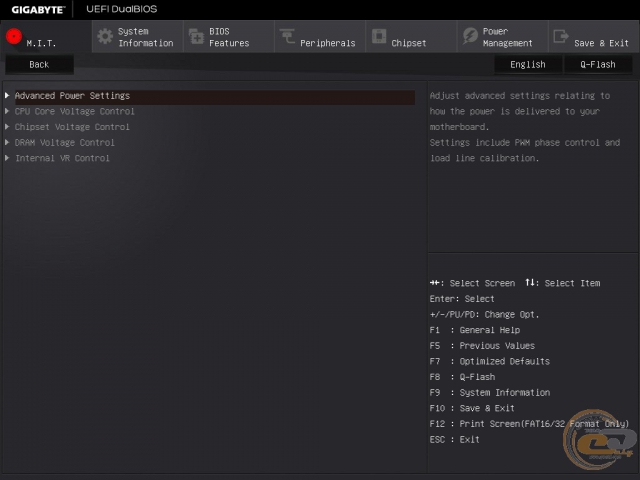Click the red M.I.T. icon
The image size is (640, 480).
click(14, 36)
